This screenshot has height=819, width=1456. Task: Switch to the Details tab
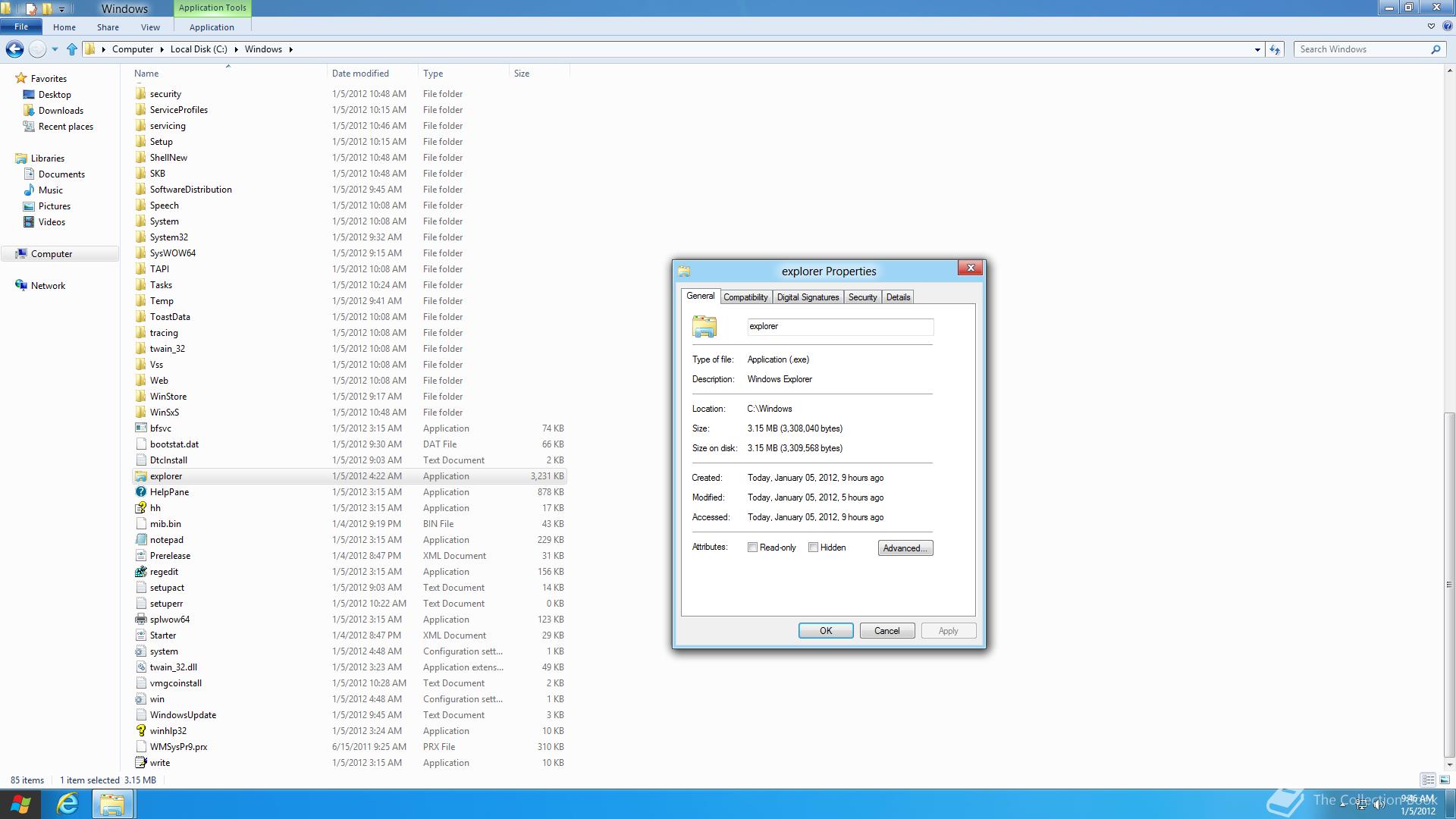click(x=898, y=297)
